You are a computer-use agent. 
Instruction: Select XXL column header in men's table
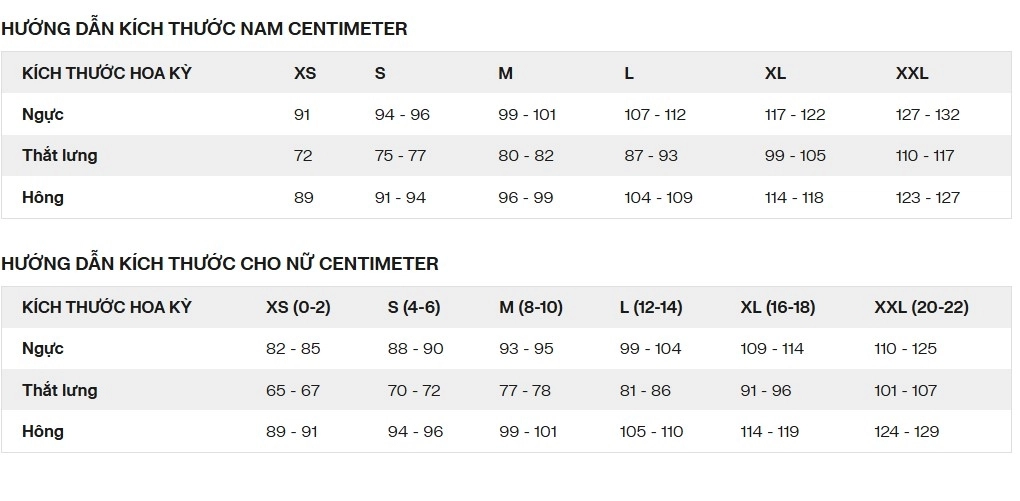pos(912,74)
